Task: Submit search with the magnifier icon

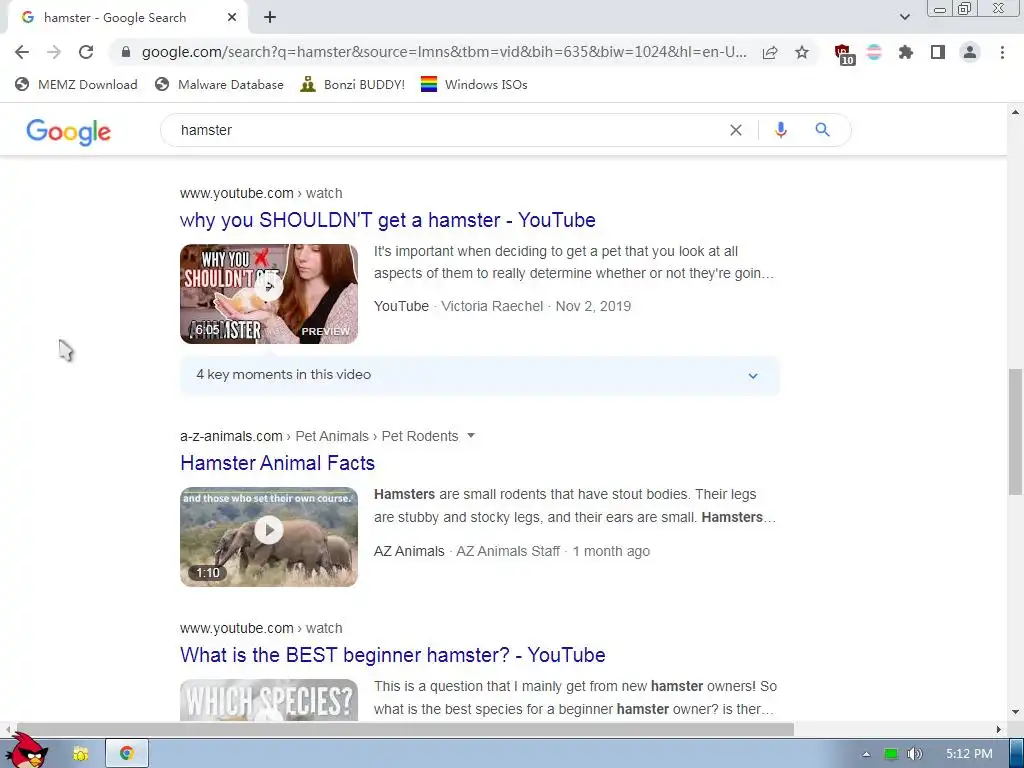Action: (822, 130)
